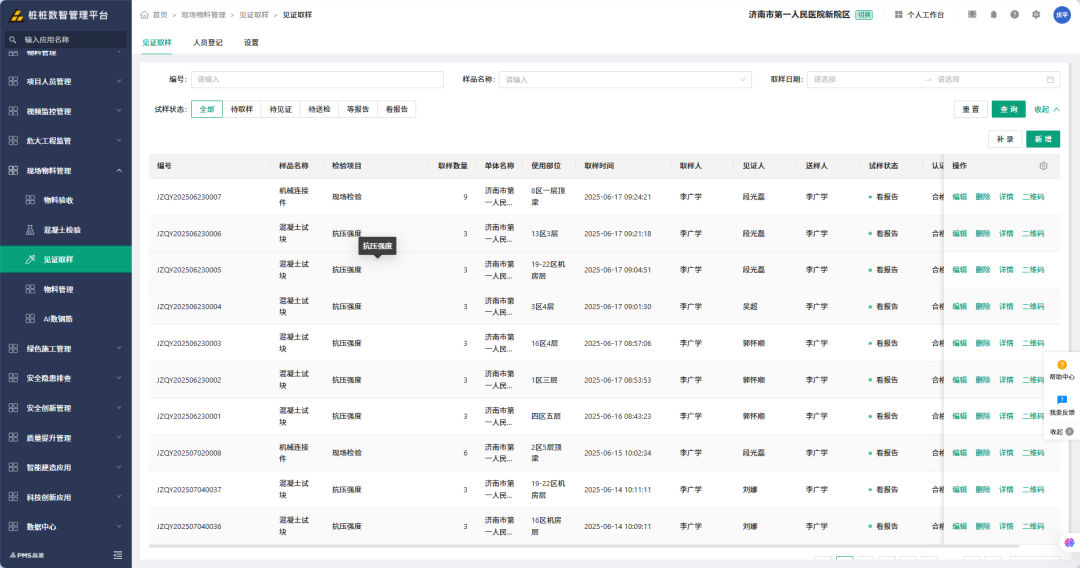The height and width of the screenshot is (568, 1080).
Task: Open the settings gear in top header
Action: (x=1036, y=14)
